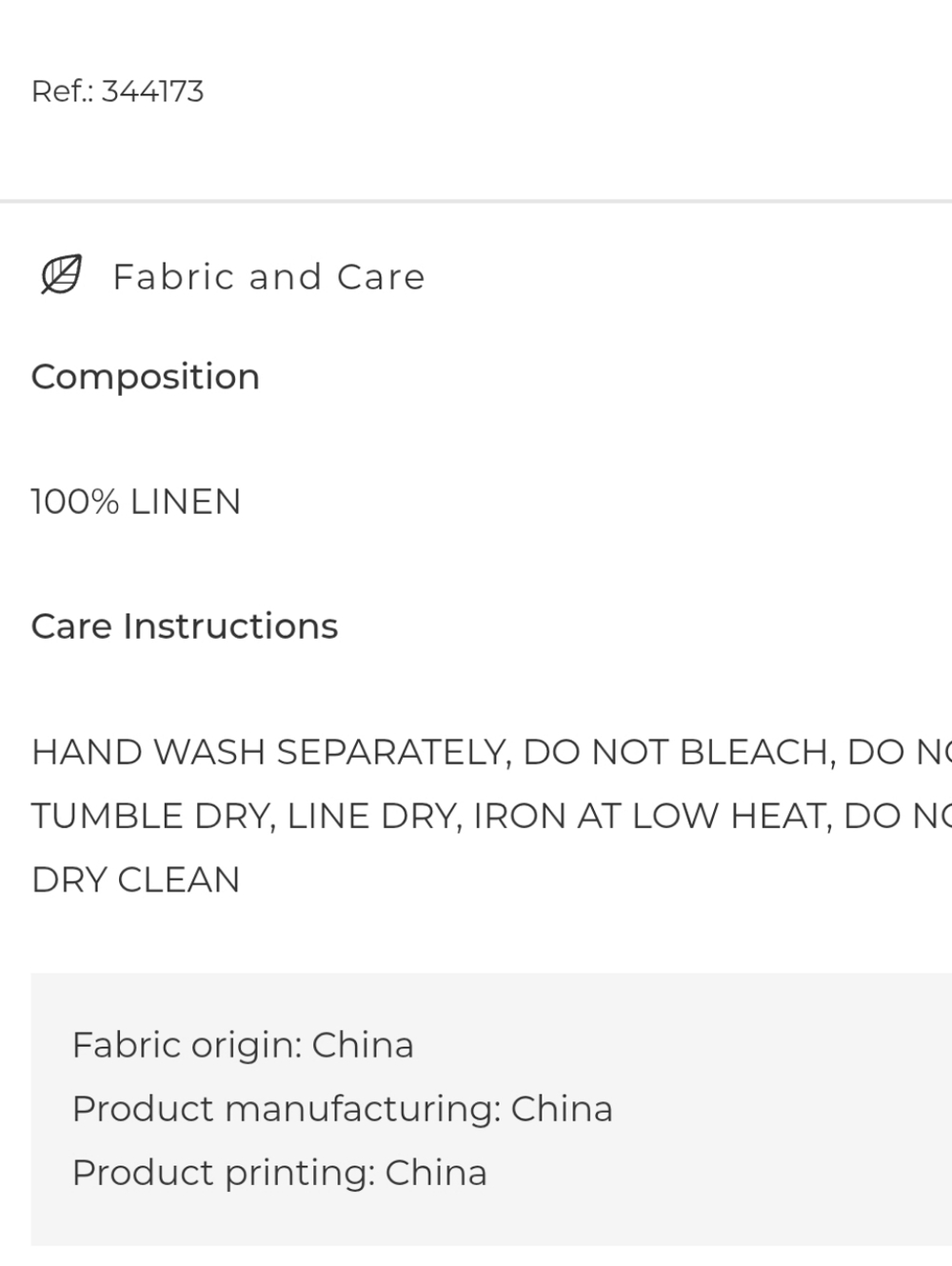
Task: Click China next to Fabric origin
Action: point(363,1045)
